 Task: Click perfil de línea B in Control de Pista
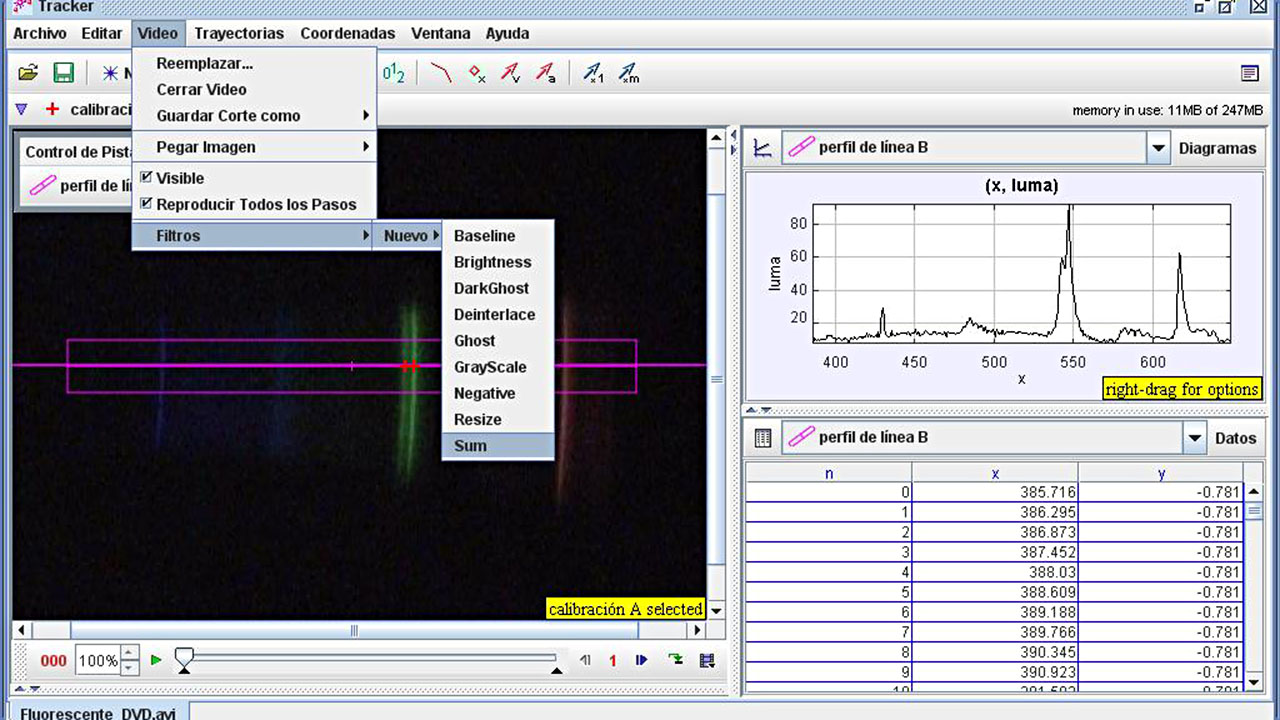(78, 186)
